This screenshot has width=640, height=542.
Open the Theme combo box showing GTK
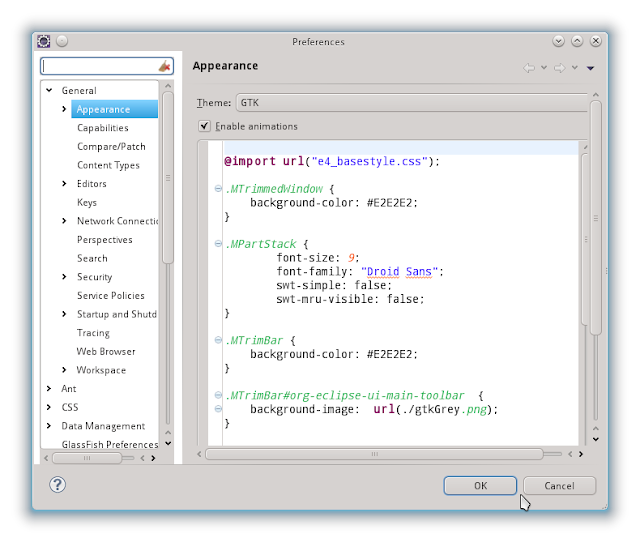(412, 102)
